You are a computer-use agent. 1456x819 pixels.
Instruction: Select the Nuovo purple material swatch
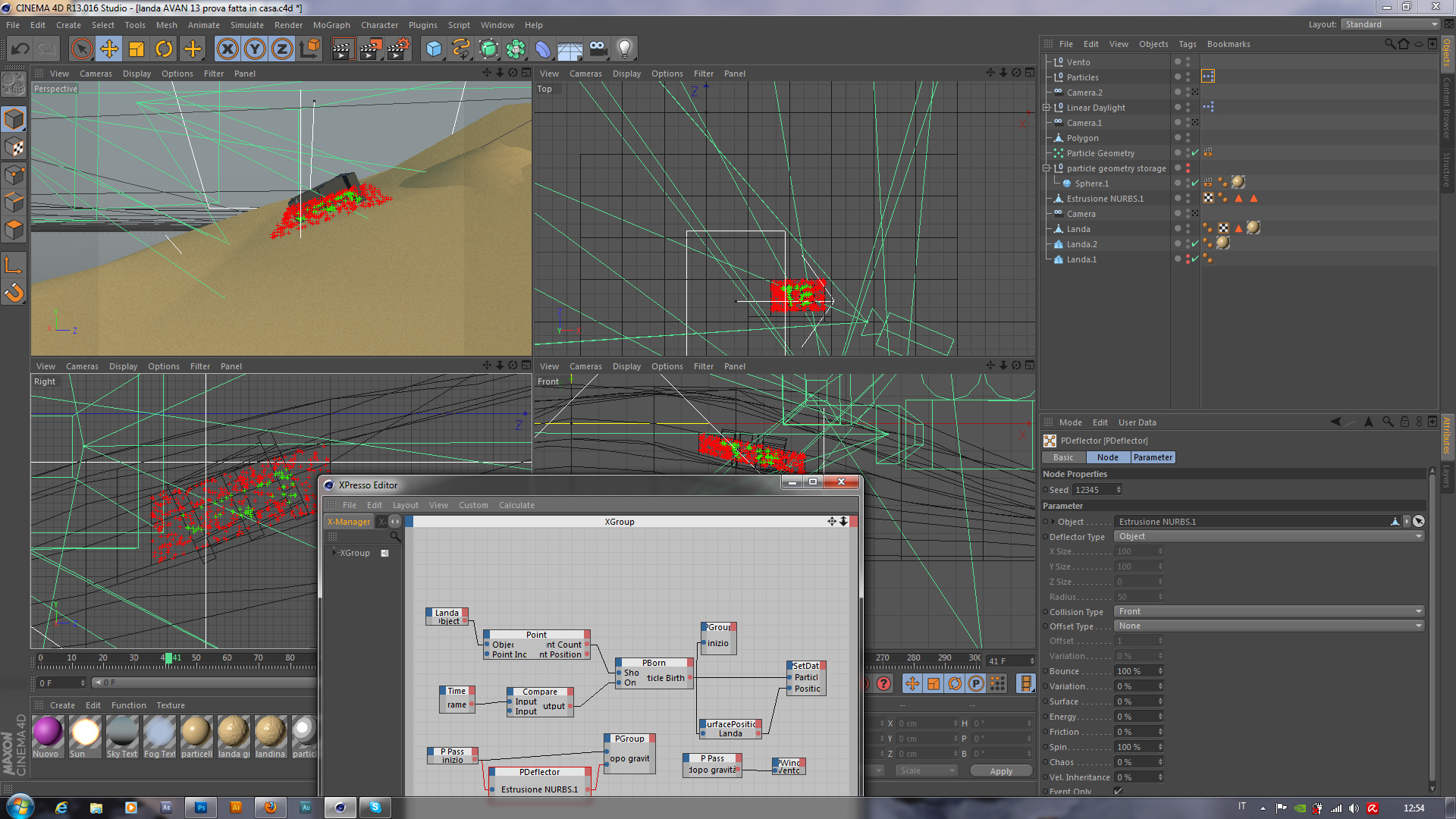(x=47, y=733)
